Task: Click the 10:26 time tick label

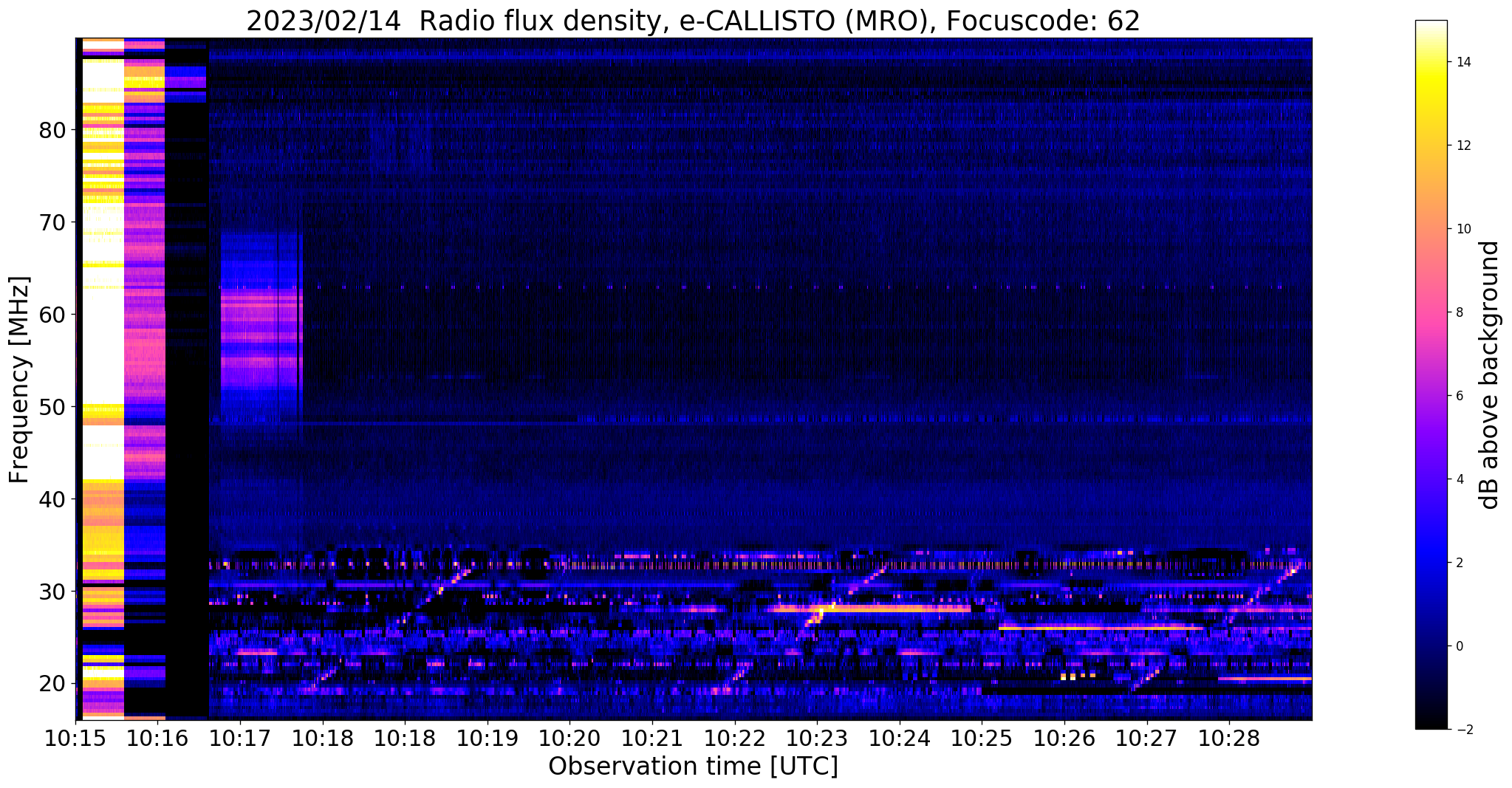Action: [x=1064, y=739]
